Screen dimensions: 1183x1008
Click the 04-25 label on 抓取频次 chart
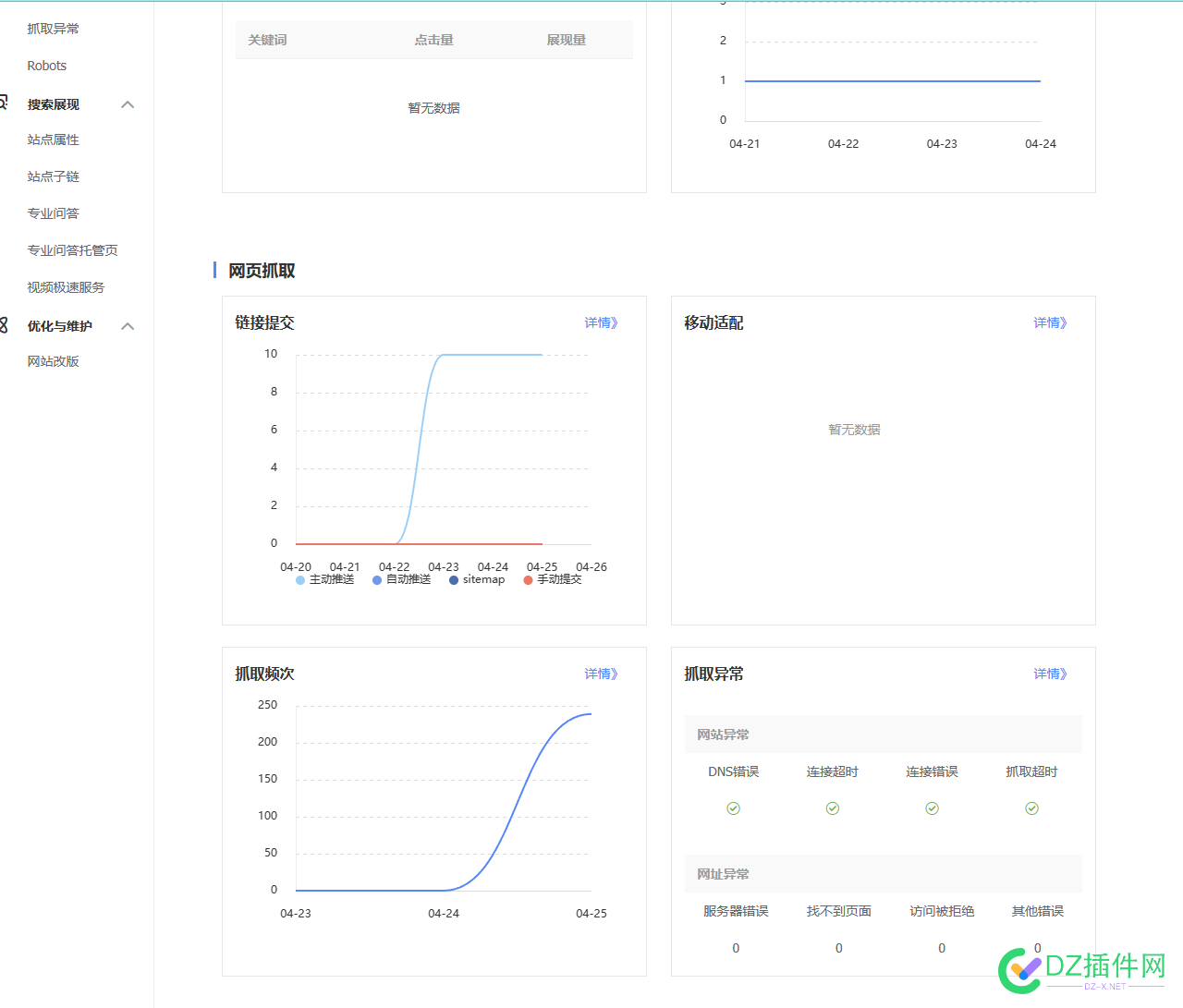coord(591,913)
